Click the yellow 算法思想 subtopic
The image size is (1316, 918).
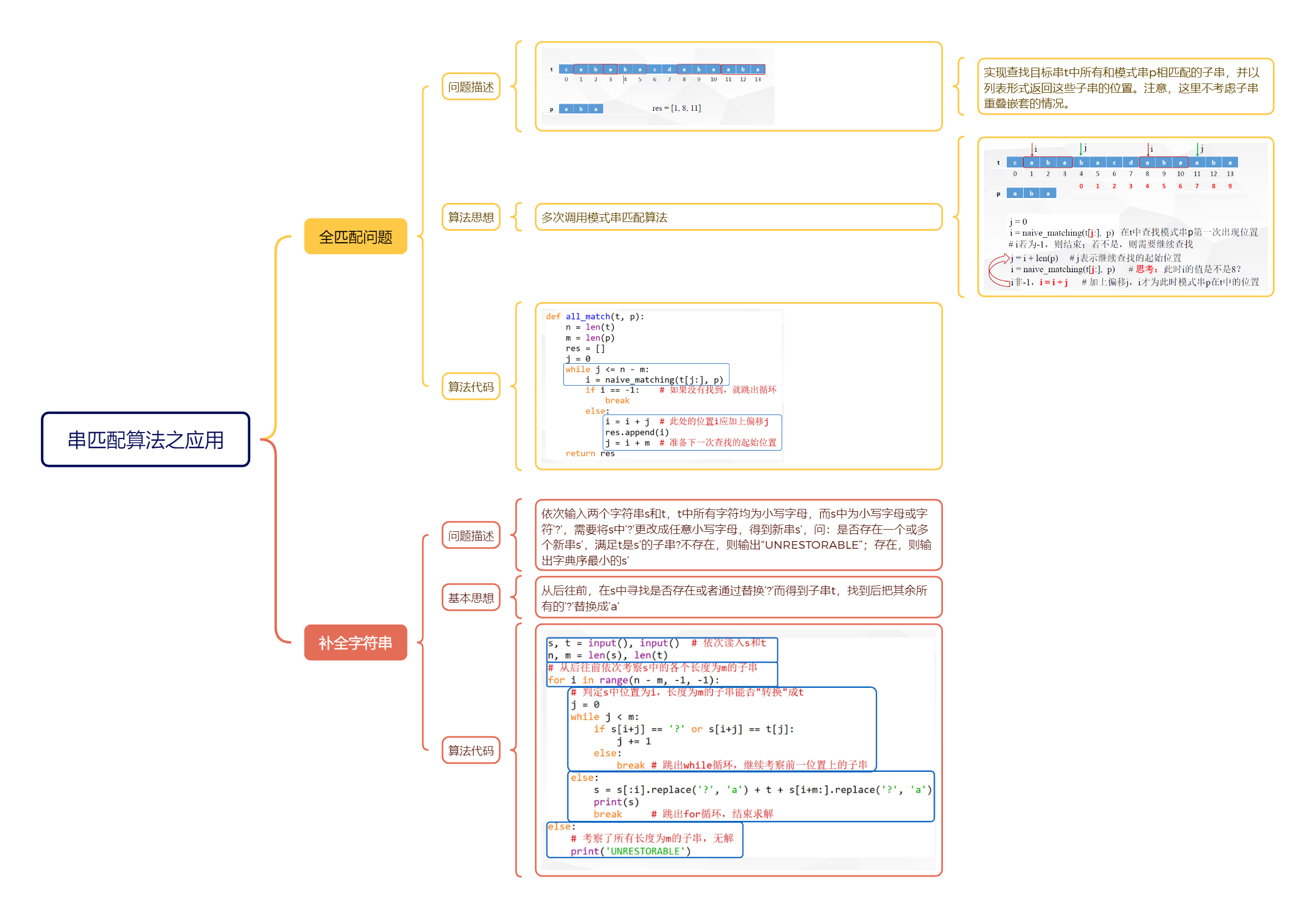(471, 217)
